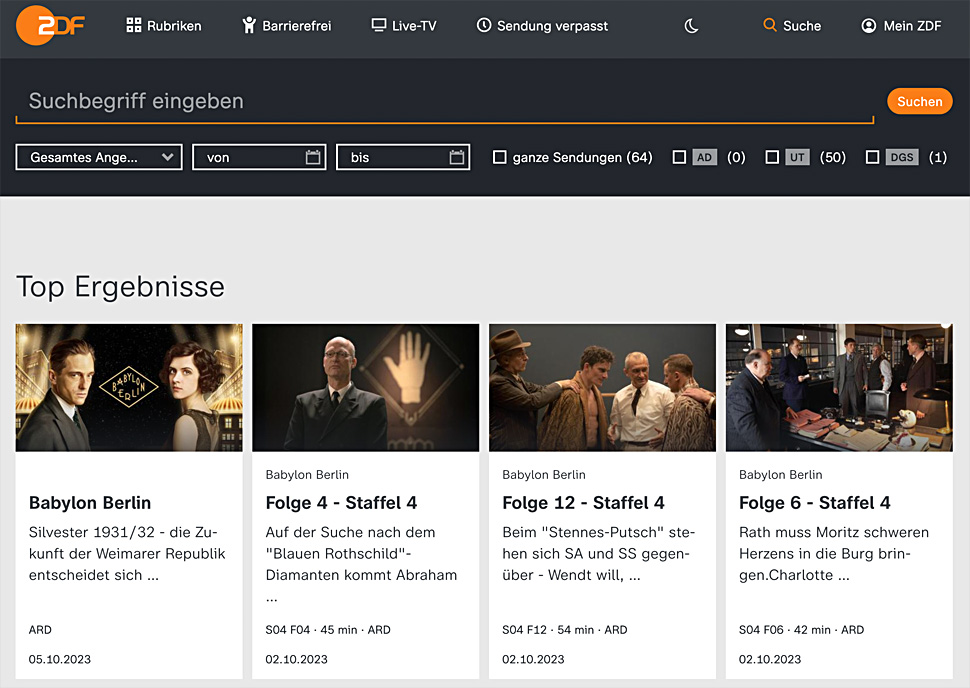This screenshot has width=970, height=688.
Task: Enable the AD audio description checkbox
Action: (679, 157)
